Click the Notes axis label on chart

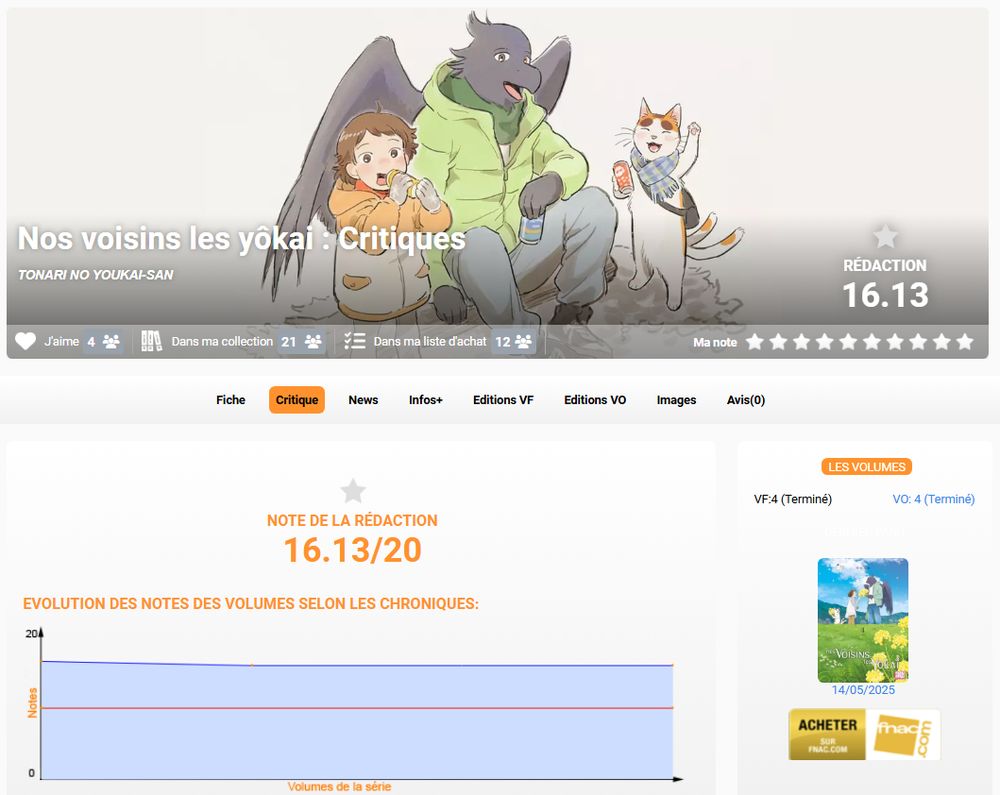[33, 703]
